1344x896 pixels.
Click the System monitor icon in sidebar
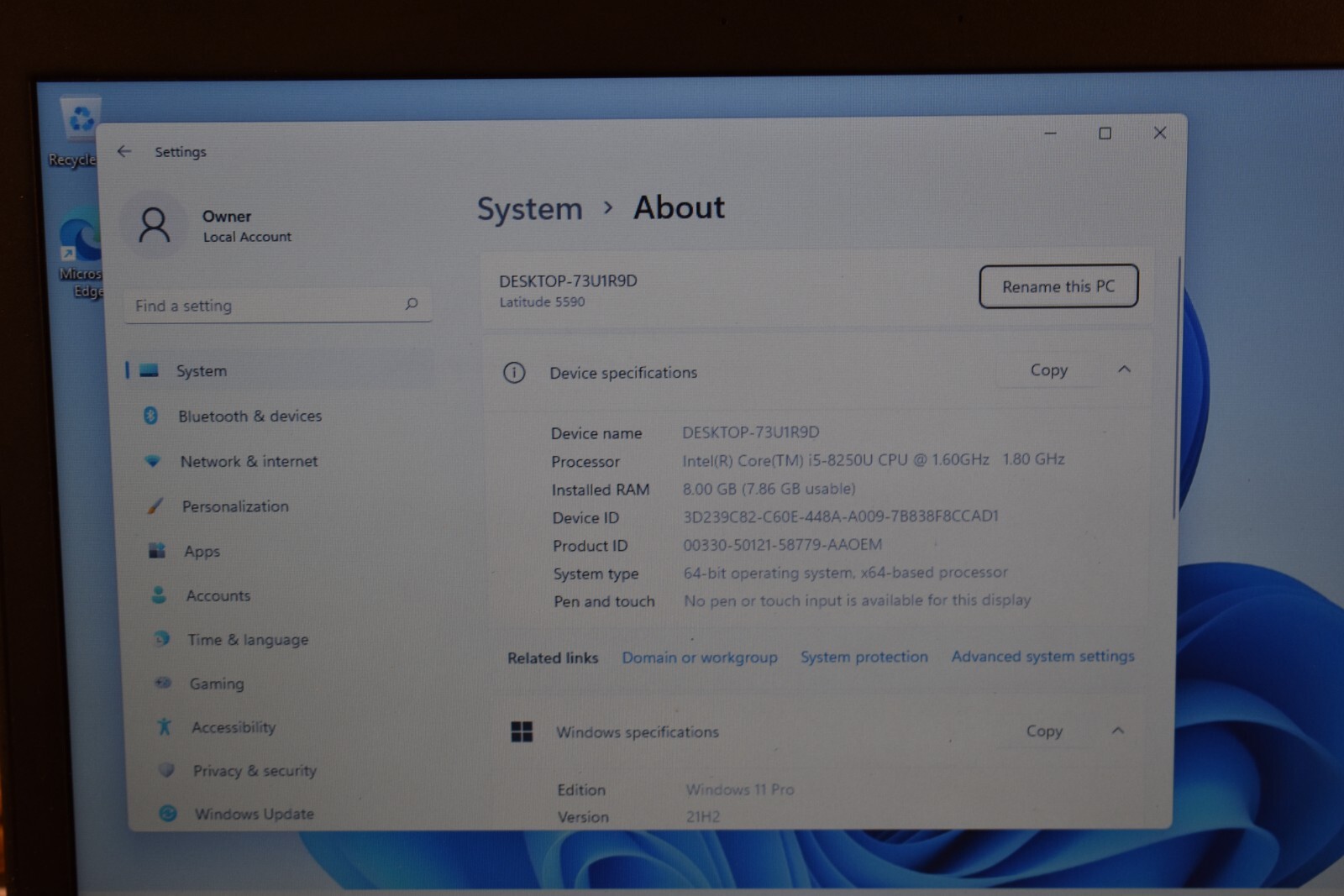[x=150, y=370]
